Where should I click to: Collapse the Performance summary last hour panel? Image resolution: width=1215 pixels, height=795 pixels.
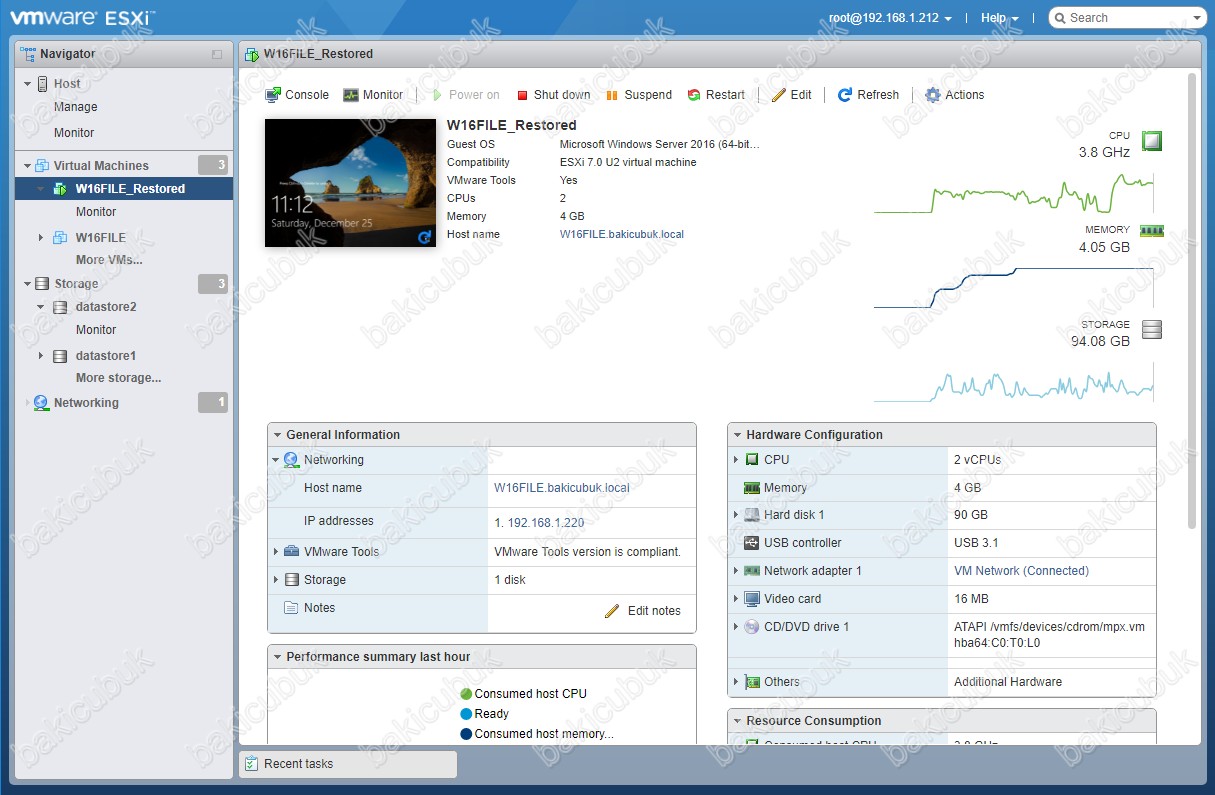pyautogui.click(x=277, y=657)
